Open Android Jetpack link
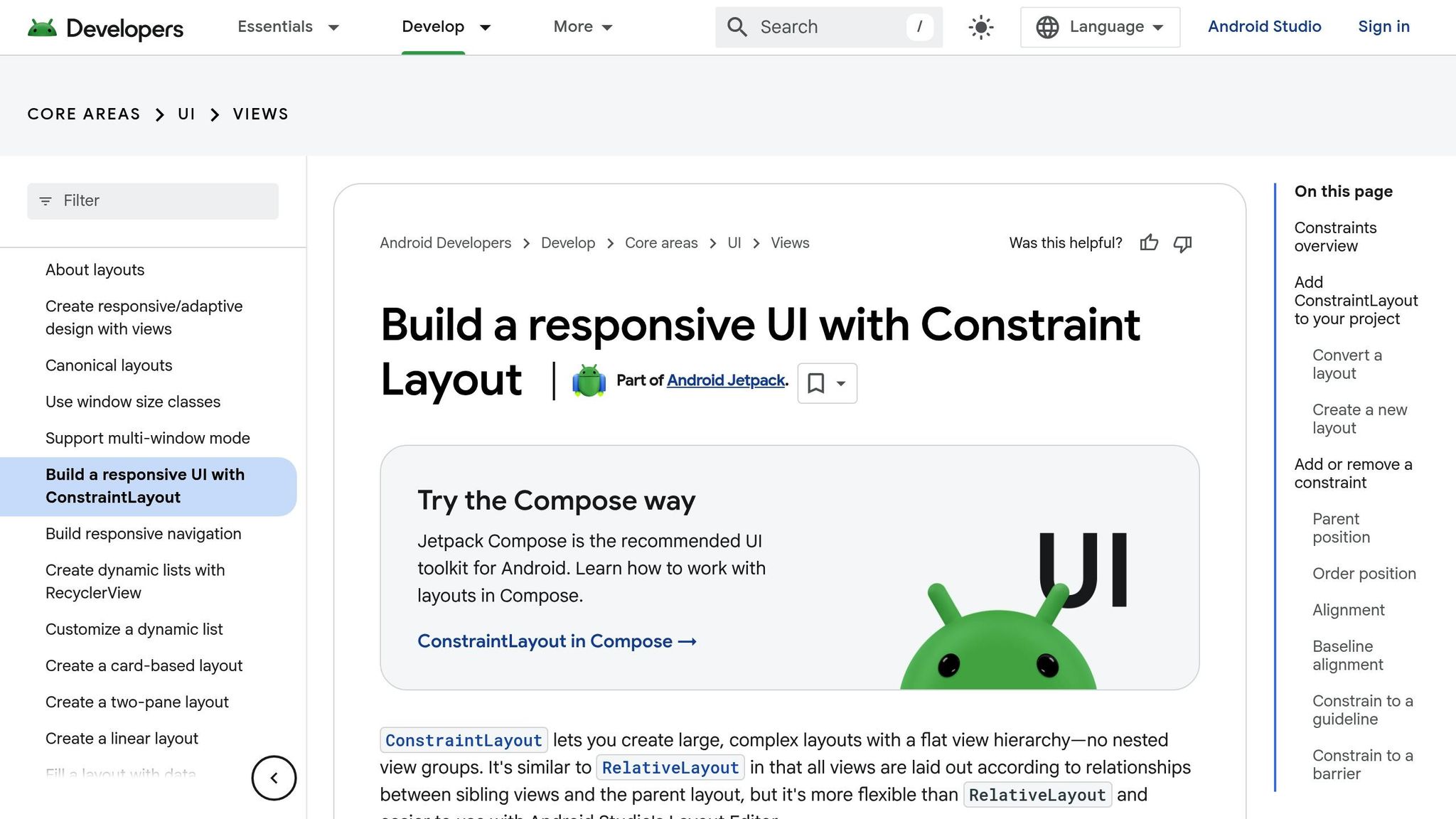 pos(724,381)
